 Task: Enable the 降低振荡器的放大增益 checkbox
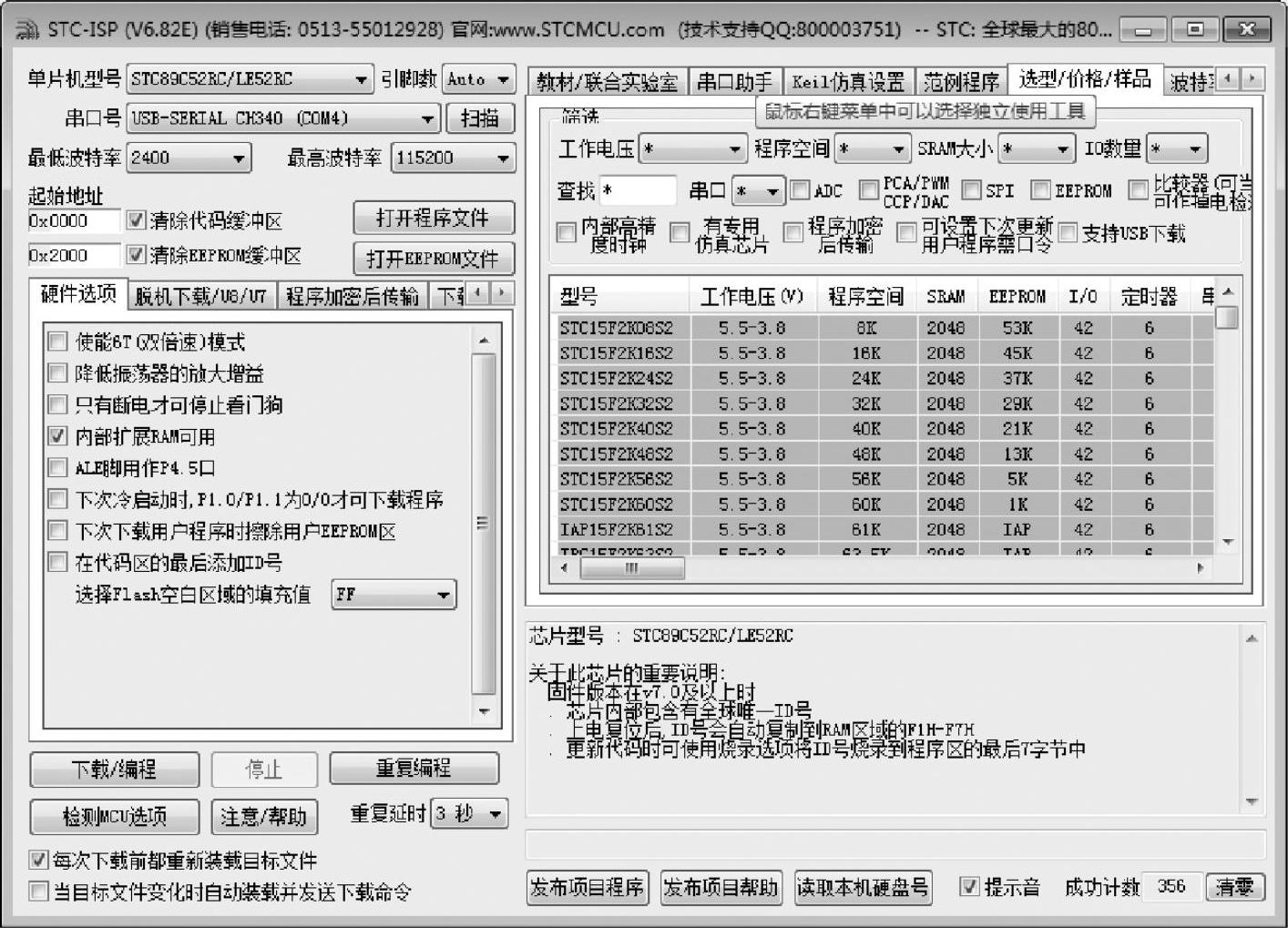pos(57,373)
